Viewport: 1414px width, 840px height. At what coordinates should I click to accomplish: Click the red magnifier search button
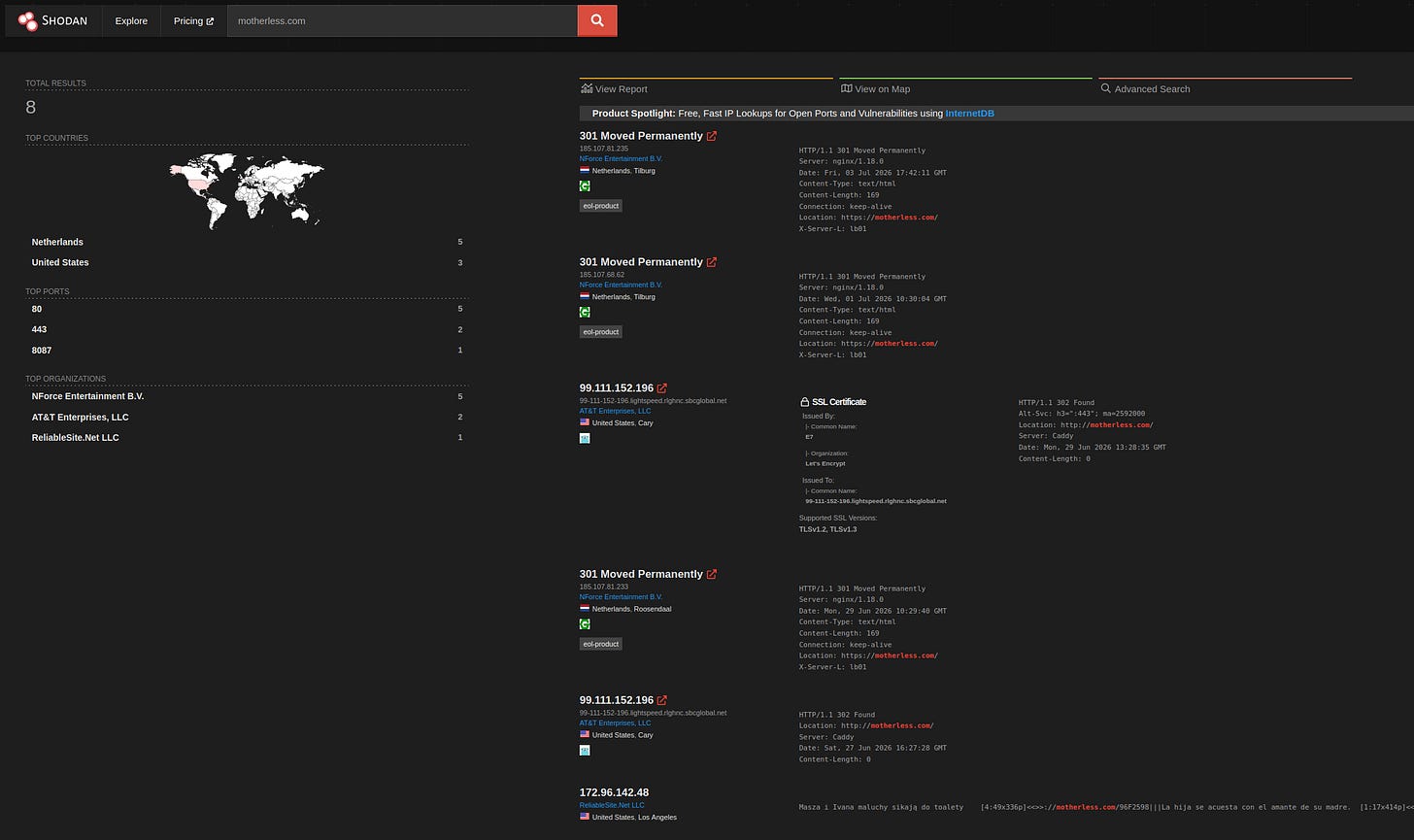(597, 20)
